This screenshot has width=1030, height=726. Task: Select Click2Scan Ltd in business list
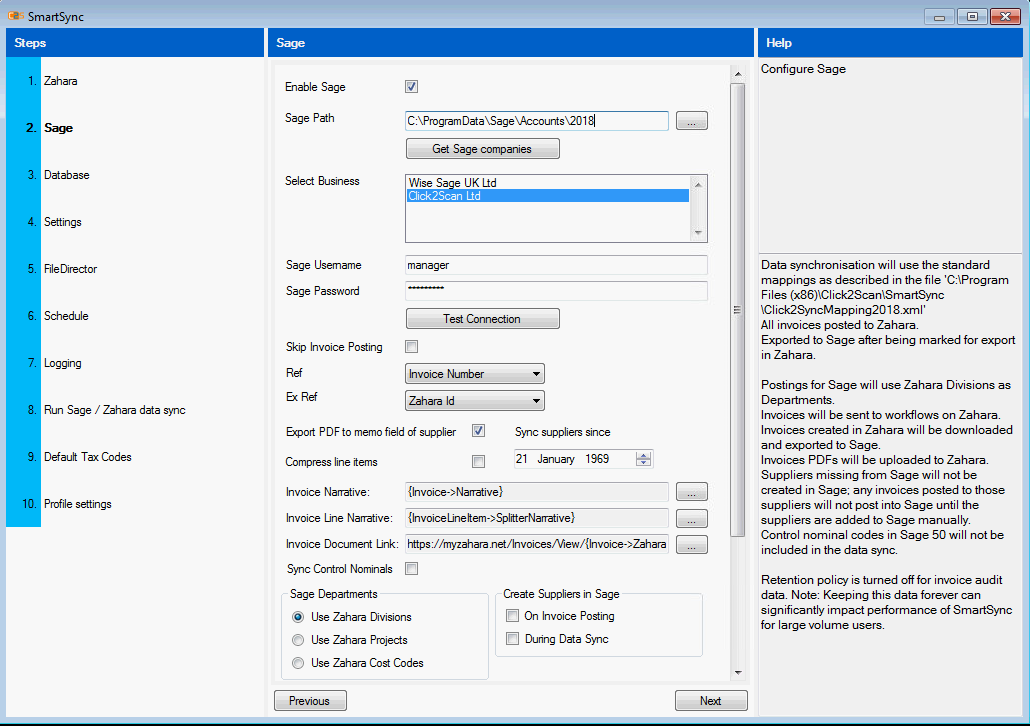tap(549, 196)
